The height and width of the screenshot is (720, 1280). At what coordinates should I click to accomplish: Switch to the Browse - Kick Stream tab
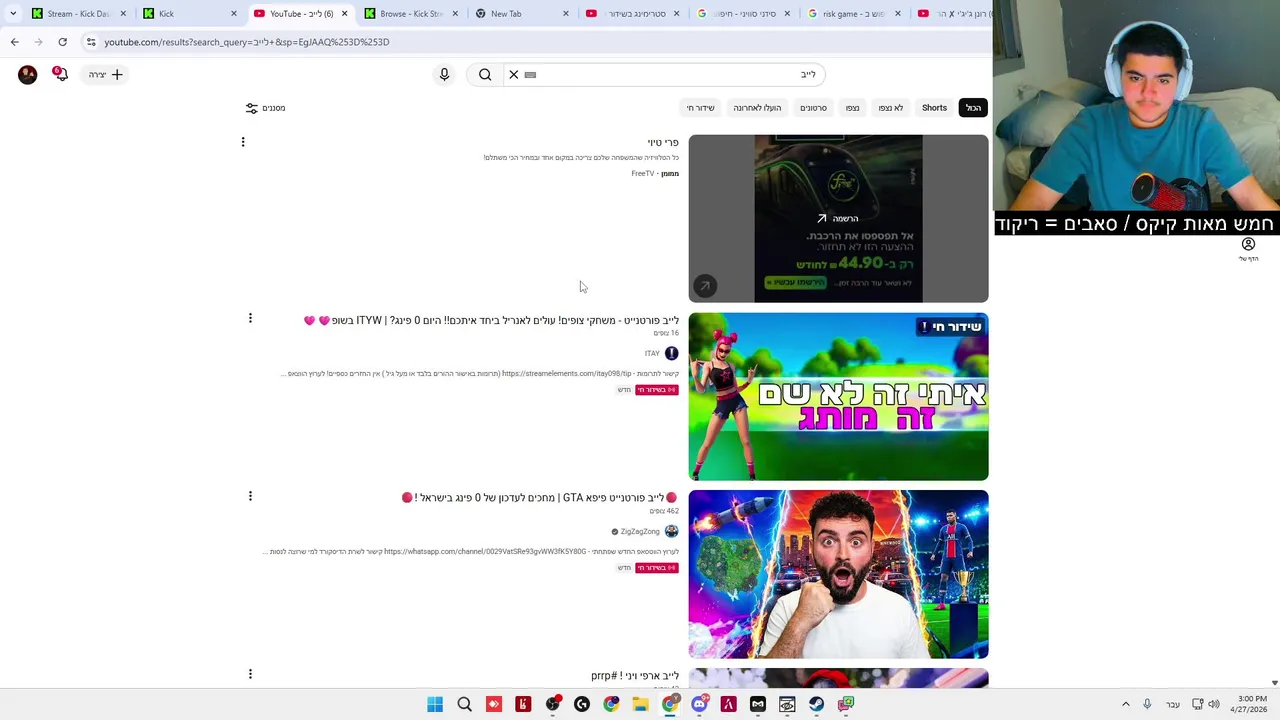pos(410,14)
